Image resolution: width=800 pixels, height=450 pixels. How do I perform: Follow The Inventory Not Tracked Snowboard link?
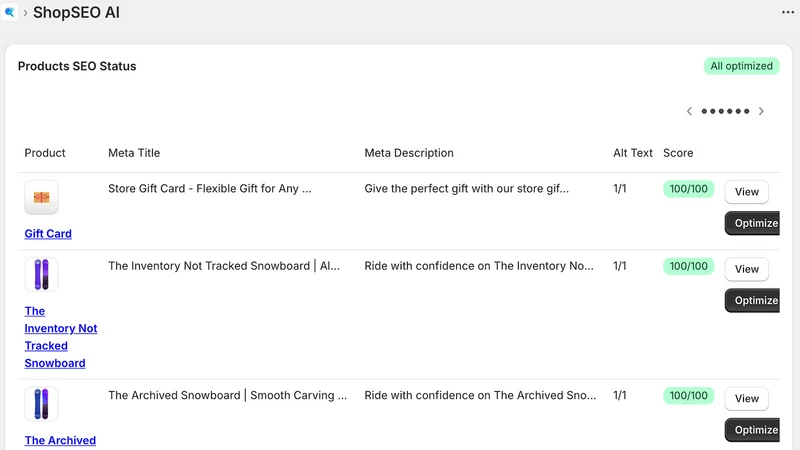coord(61,337)
